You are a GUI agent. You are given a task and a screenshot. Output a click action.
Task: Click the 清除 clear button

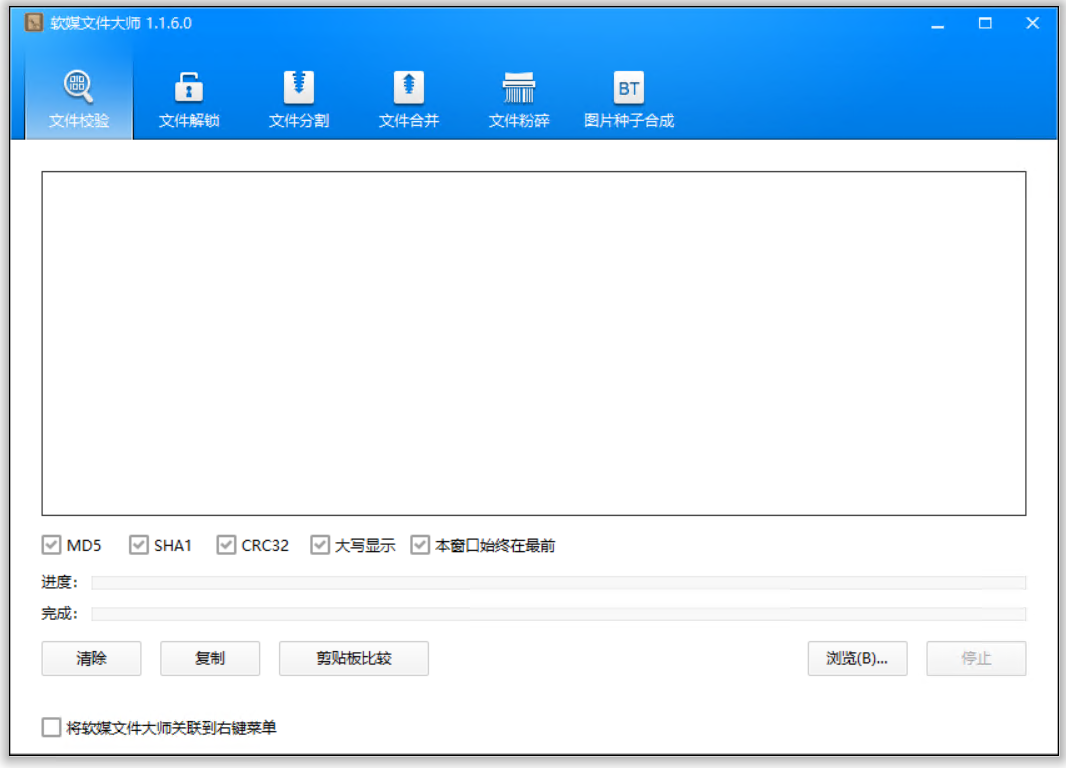[x=91, y=658]
